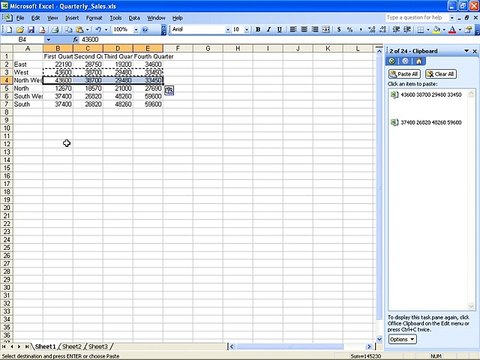Paste clipboard item 43600 38700 29480 33450
The image size is (480, 360).
428,95
